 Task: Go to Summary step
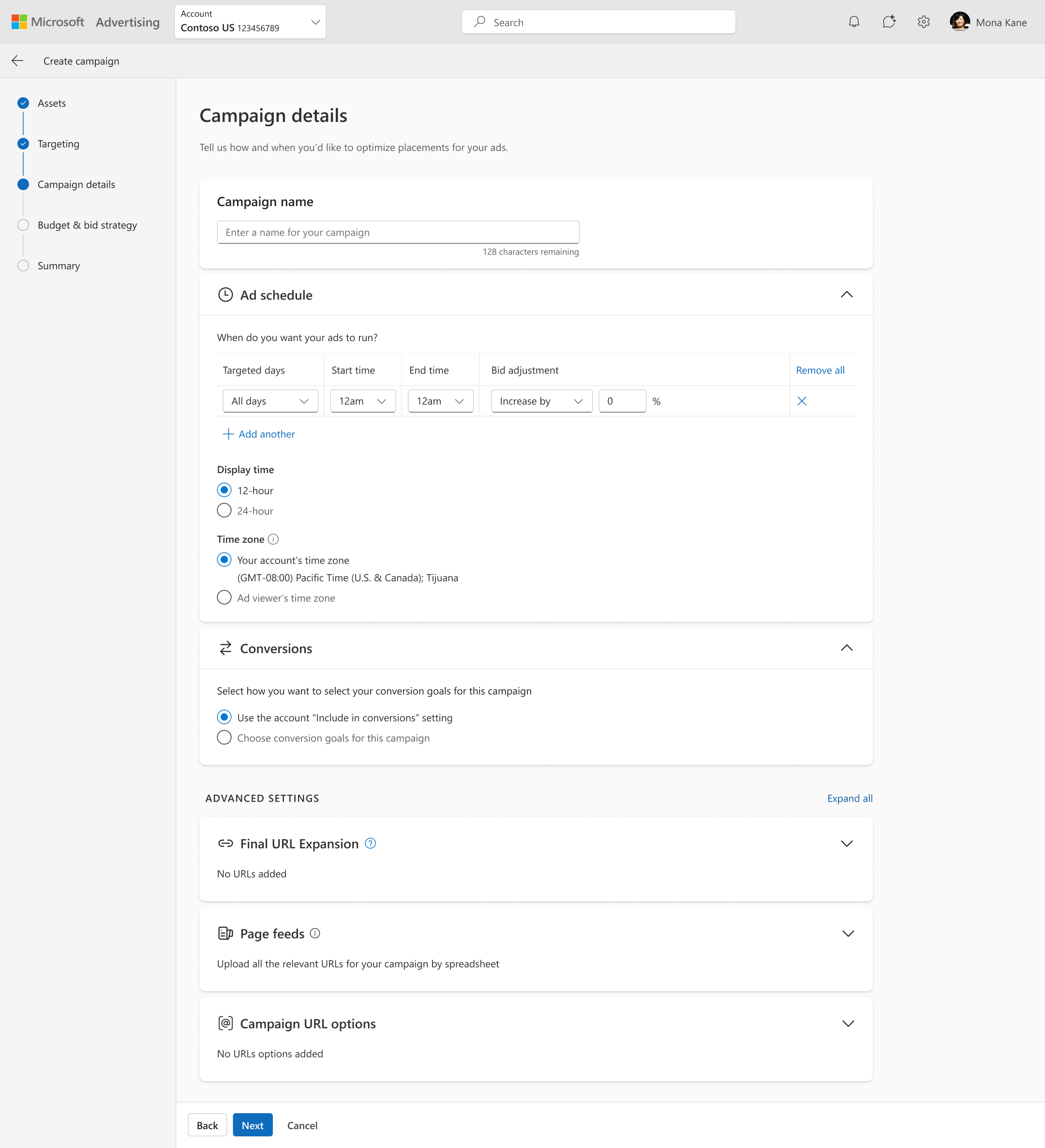(59, 266)
